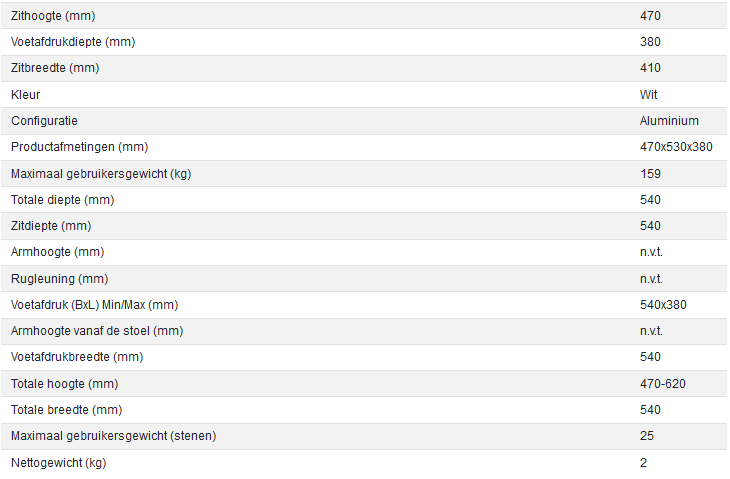This screenshot has width=730, height=479.
Task: Click the Voetafdruk (BxL) Min/Max label
Action: [x=94, y=304]
